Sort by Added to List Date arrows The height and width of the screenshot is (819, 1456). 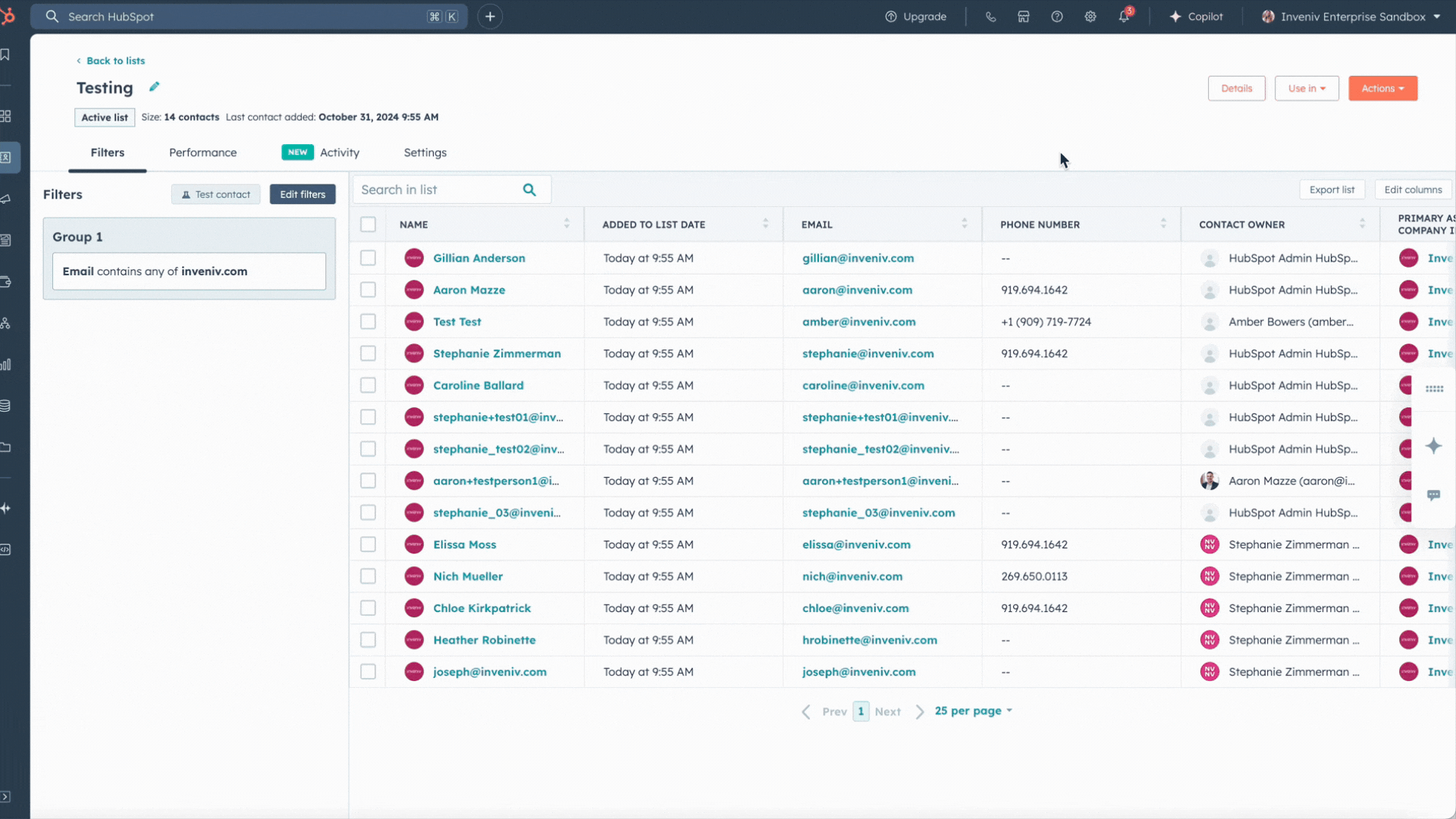tap(765, 224)
